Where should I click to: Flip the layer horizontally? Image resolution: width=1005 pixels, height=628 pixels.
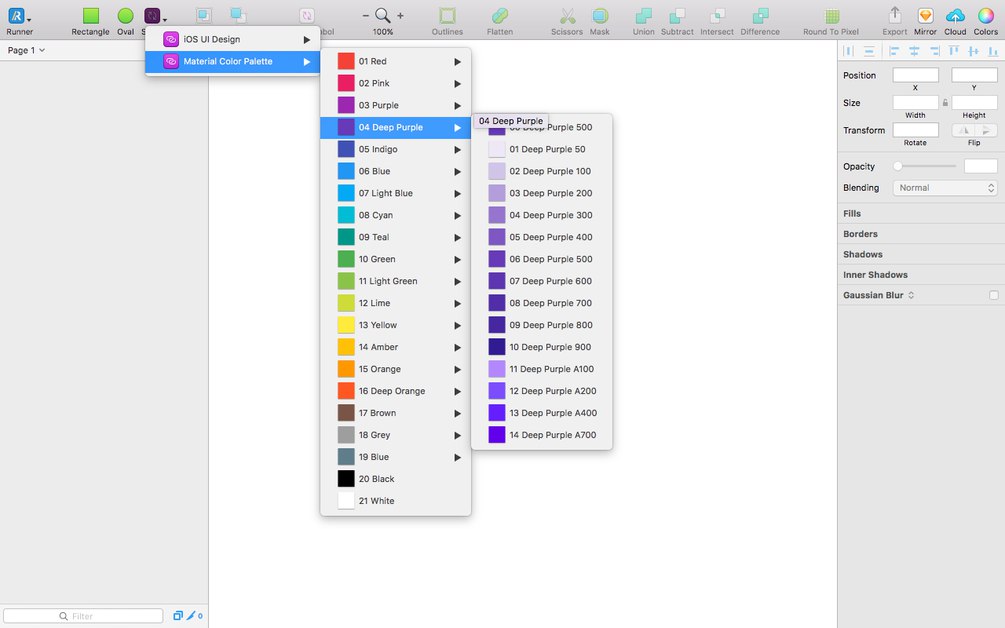[x=963, y=130]
